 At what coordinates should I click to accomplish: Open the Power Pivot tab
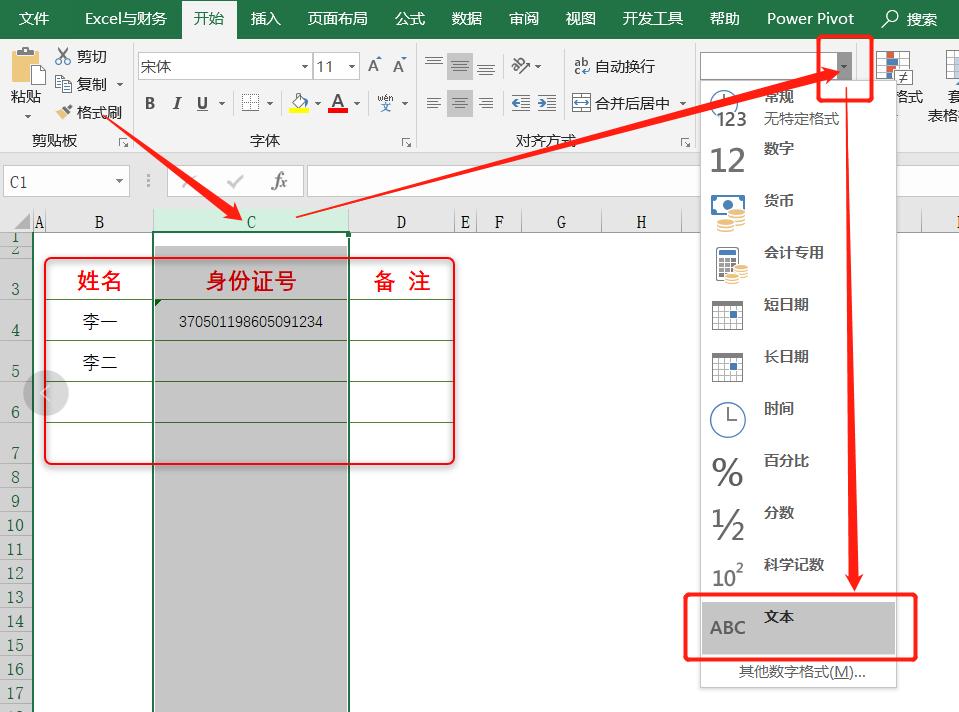pos(809,18)
